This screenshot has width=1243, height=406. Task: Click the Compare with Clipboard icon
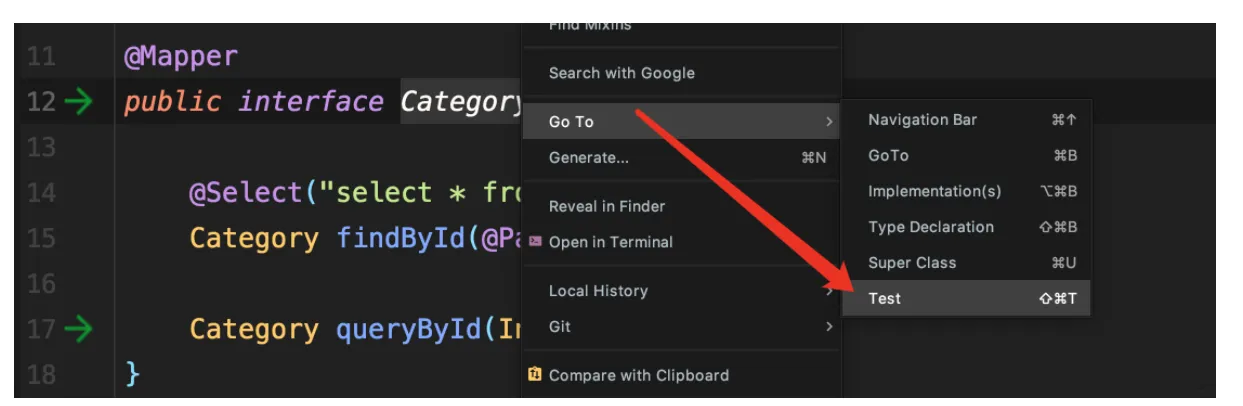point(535,375)
